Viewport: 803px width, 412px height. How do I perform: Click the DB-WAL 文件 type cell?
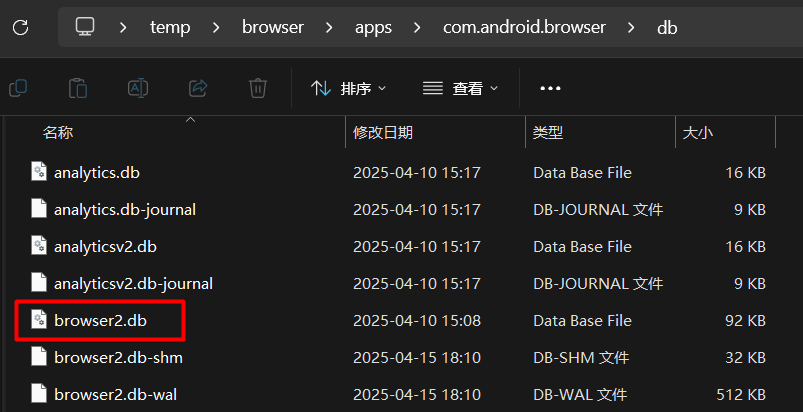pos(580,395)
